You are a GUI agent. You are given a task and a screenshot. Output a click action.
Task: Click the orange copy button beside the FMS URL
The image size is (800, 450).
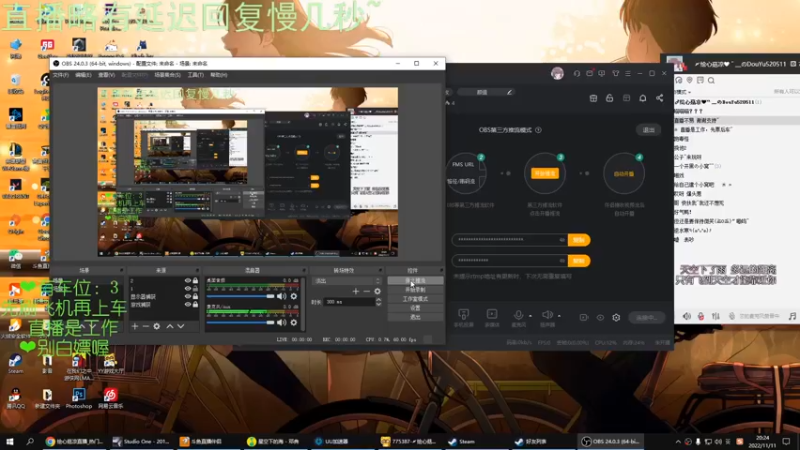point(579,240)
